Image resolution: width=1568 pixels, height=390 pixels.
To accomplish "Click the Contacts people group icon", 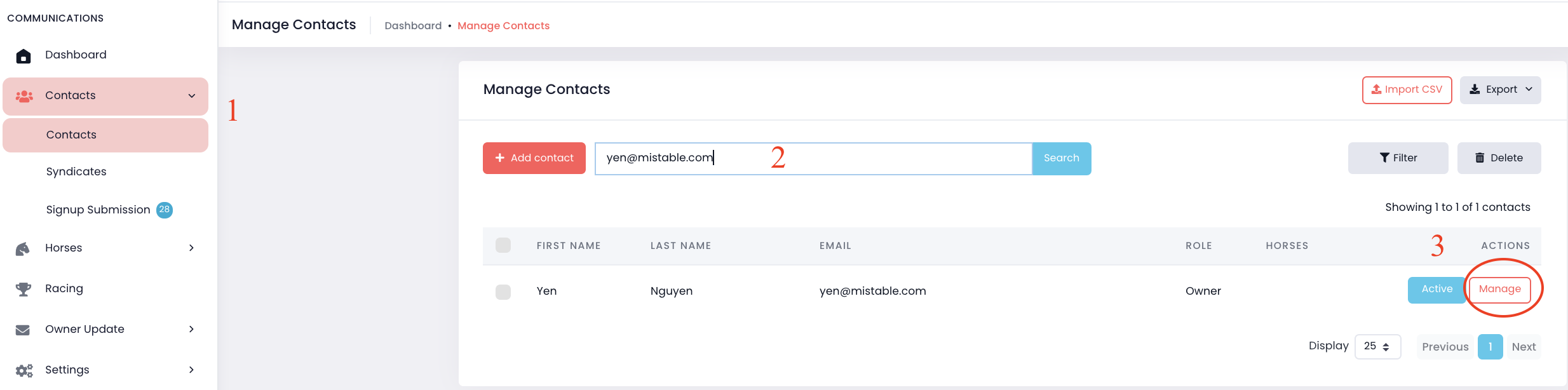I will 24,96.
